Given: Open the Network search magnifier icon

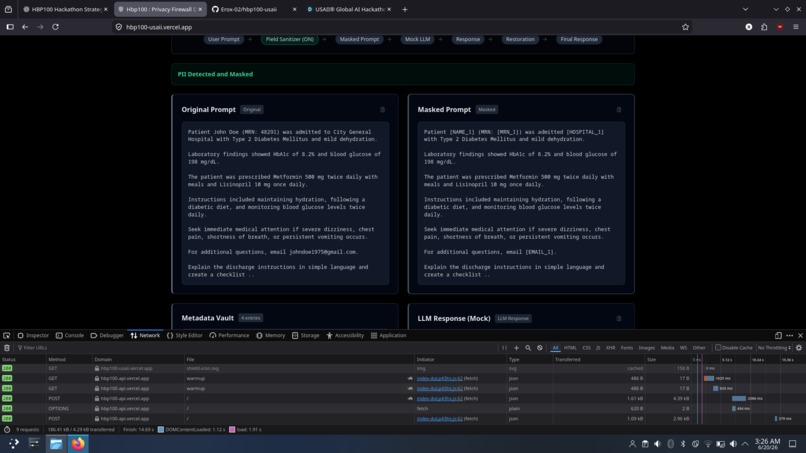Looking at the screenshot, I should point(528,348).
